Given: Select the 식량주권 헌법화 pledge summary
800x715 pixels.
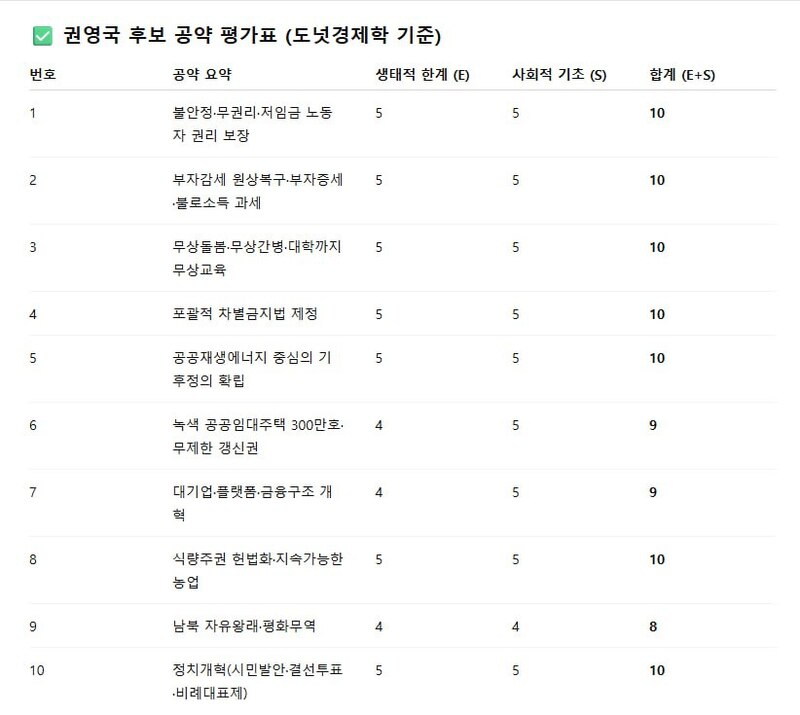Looking at the screenshot, I should 257,570.
